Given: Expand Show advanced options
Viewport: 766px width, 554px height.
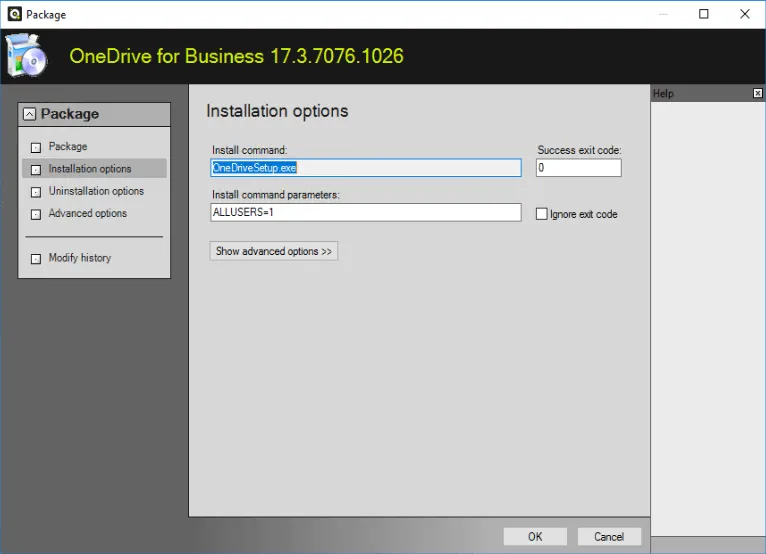Looking at the screenshot, I should point(274,251).
